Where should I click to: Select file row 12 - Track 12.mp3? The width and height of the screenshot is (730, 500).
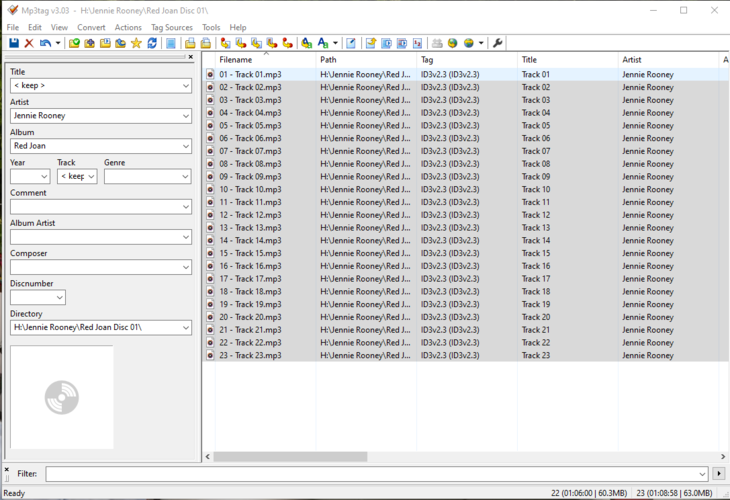466,215
